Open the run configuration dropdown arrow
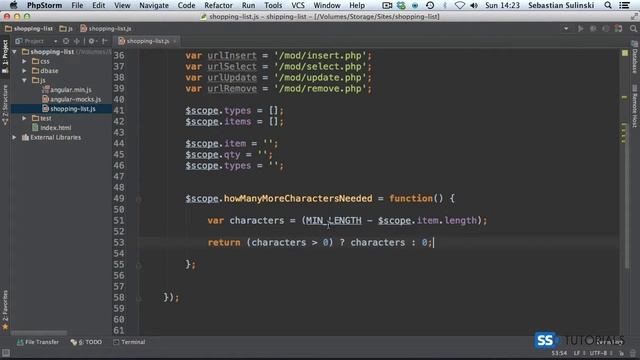The height and width of the screenshot is (360, 640). (x=566, y=29)
